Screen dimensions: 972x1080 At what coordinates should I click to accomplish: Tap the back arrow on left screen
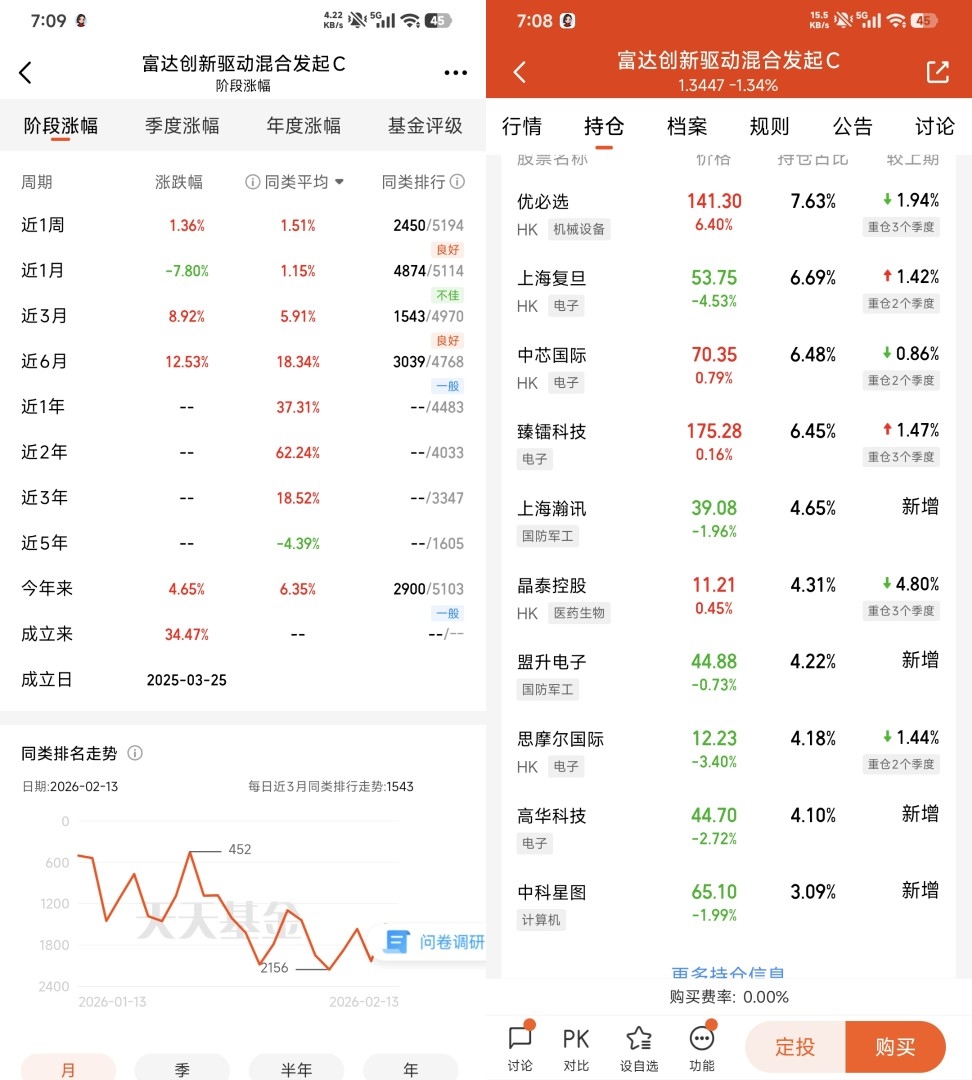(25, 72)
